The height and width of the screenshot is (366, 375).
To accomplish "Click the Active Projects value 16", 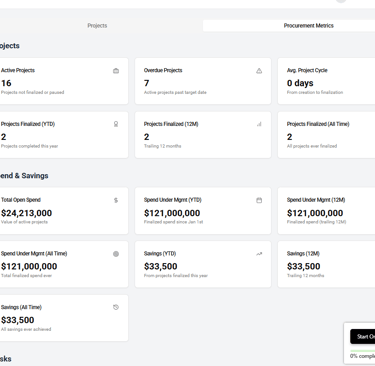I will [x=6, y=83].
